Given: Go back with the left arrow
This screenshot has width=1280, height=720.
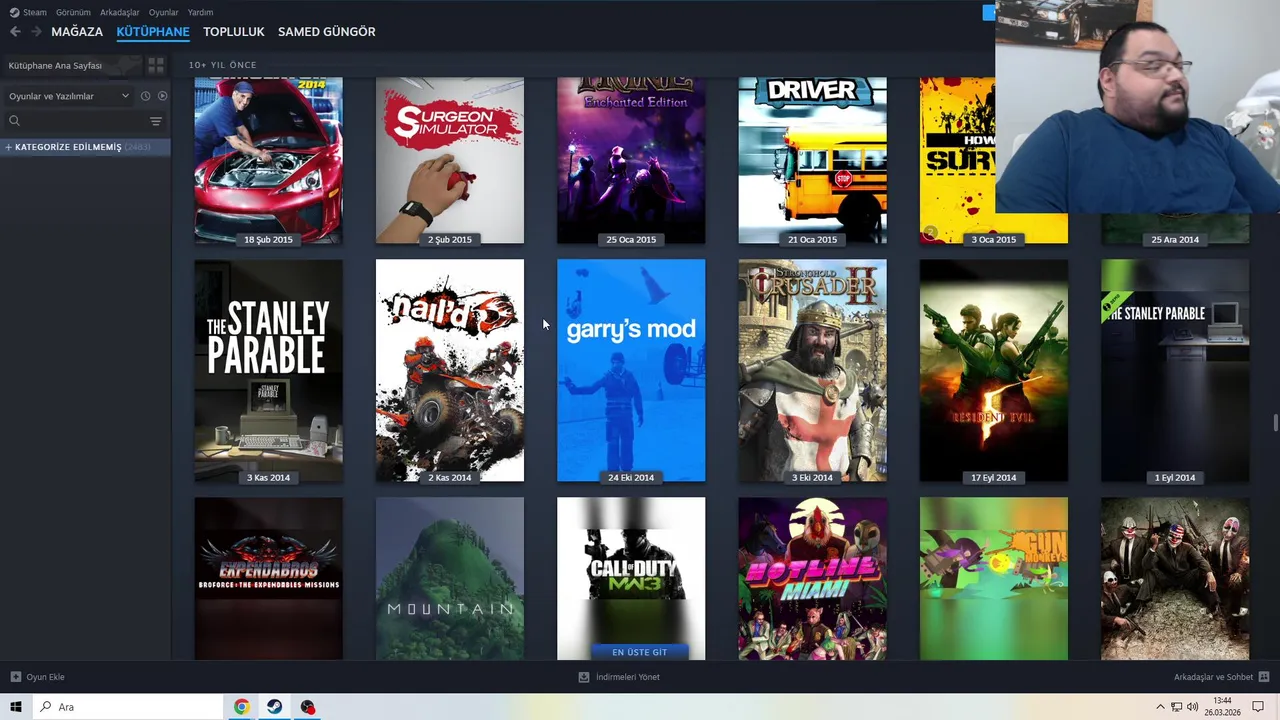Looking at the screenshot, I should tap(15, 32).
